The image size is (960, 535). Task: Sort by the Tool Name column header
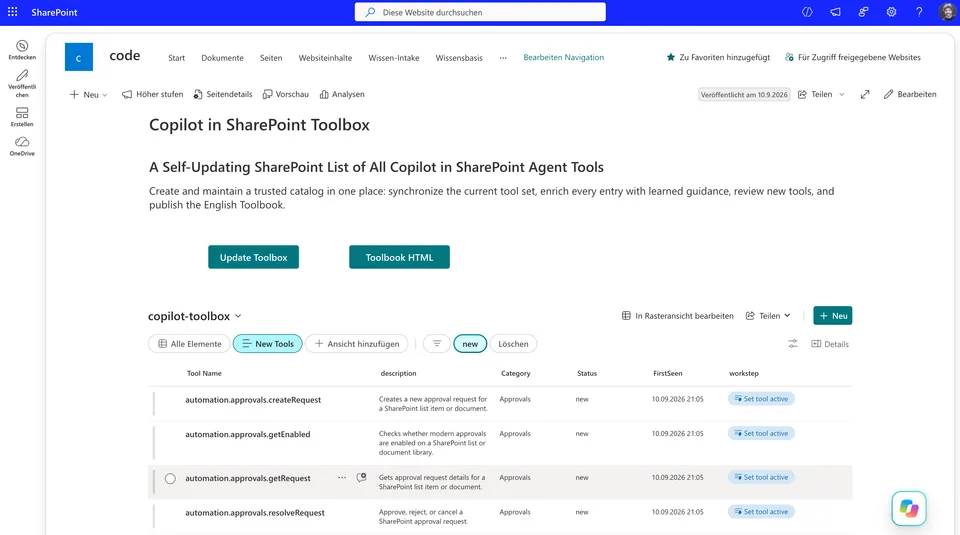tap(204, 373)
